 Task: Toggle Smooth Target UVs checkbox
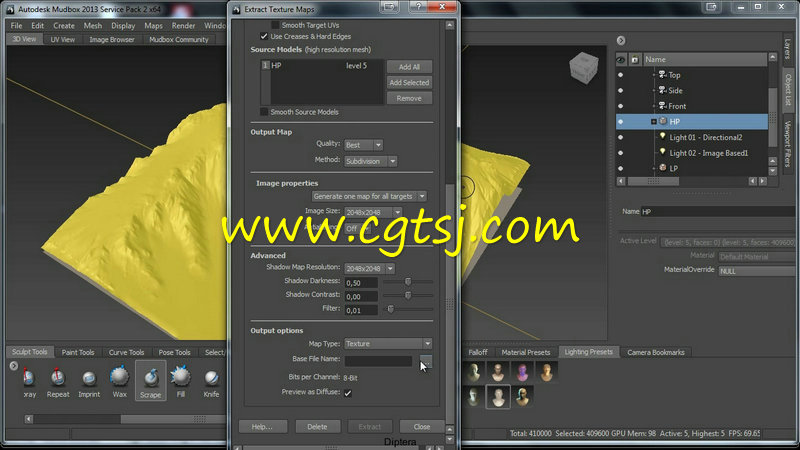[275, 25]
